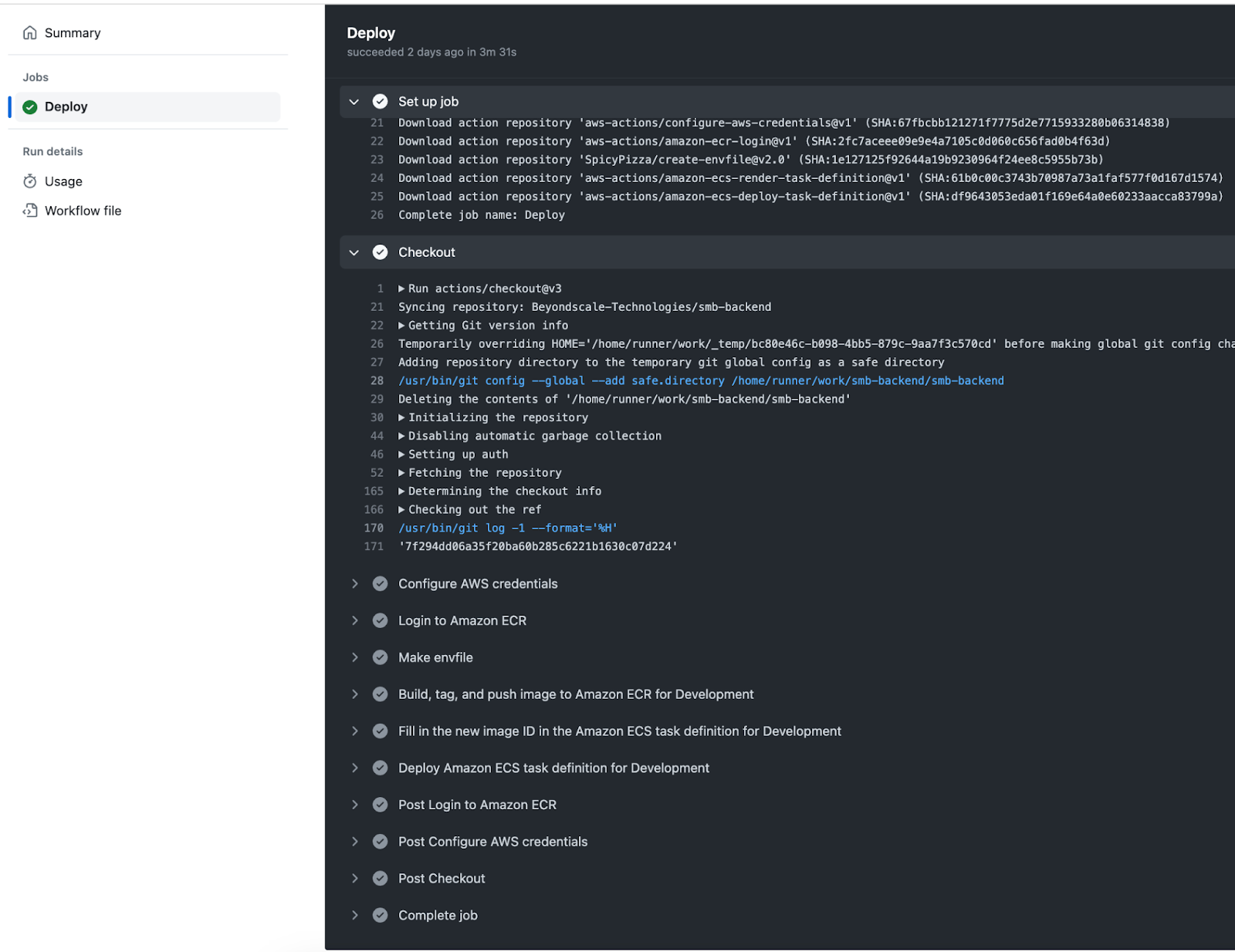
Task: Open the Deploy job under Jobs
Action: [66, 106]
